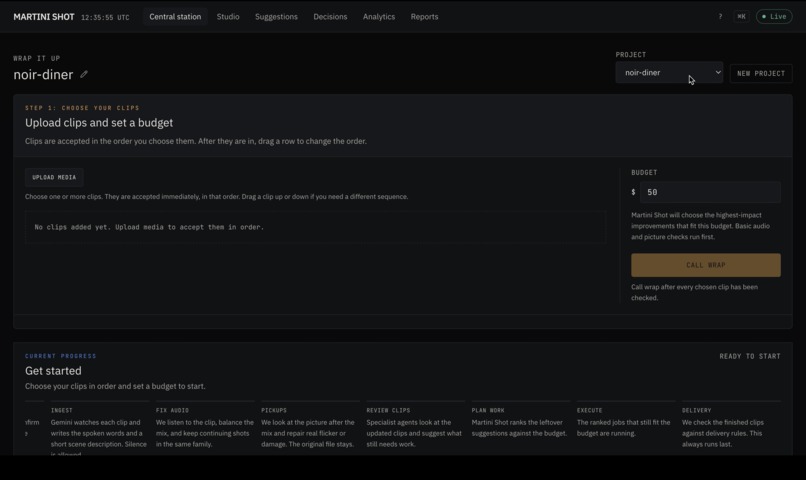Focus the Budget amount input field

[x=710, y=192]
